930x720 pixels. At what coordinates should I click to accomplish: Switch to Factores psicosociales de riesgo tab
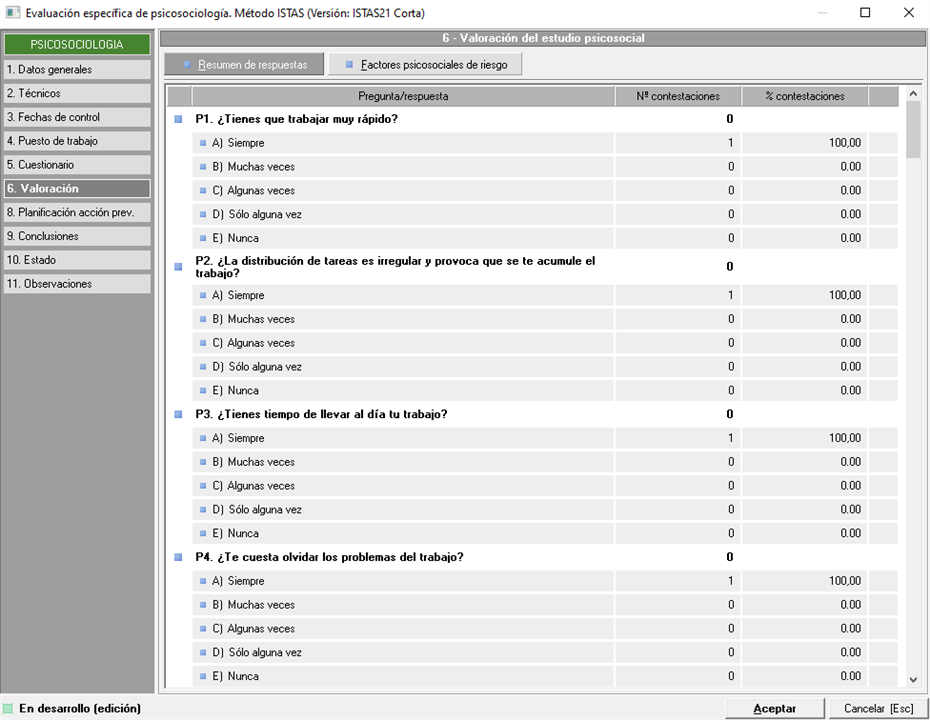(x=425, y=65)
